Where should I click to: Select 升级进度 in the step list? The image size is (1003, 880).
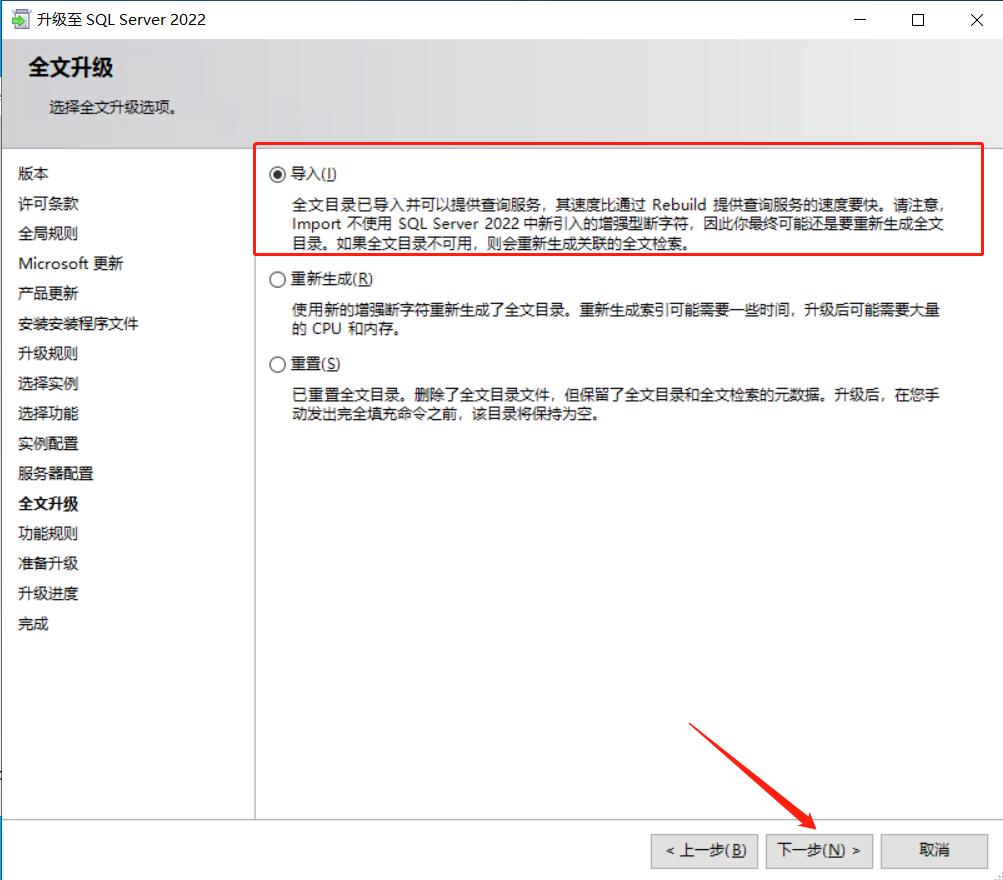pos(48,593)
